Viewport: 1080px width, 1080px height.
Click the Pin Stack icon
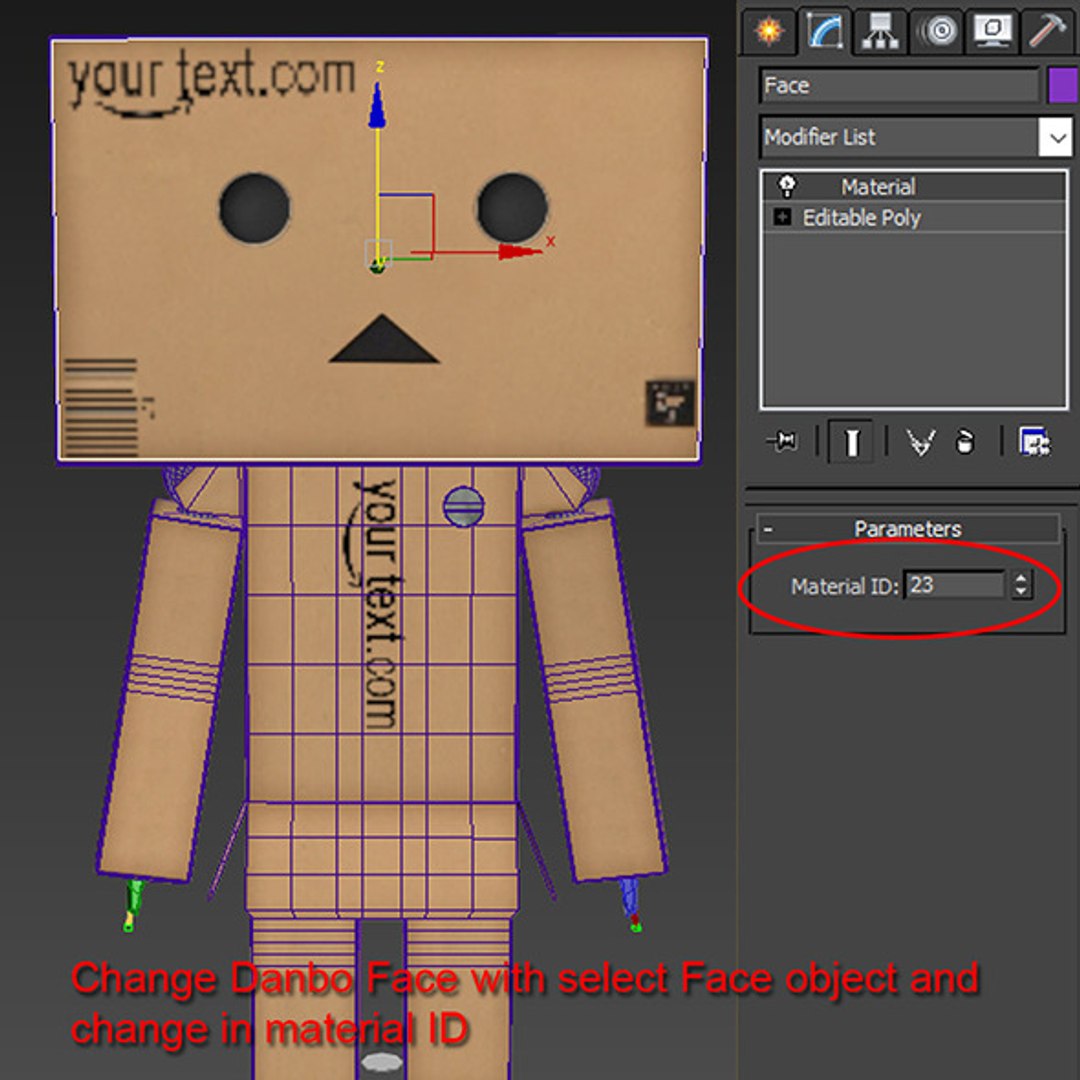[782, 441]
